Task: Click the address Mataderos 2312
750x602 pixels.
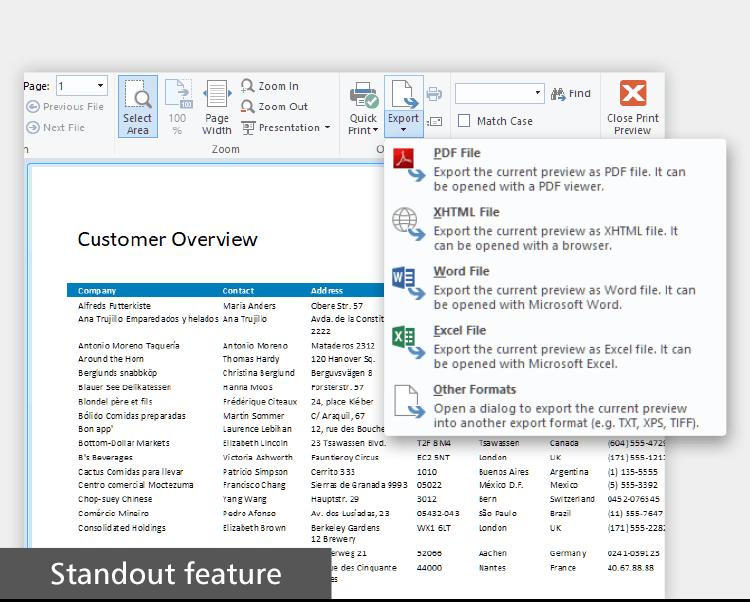Action: click(343, 346)
